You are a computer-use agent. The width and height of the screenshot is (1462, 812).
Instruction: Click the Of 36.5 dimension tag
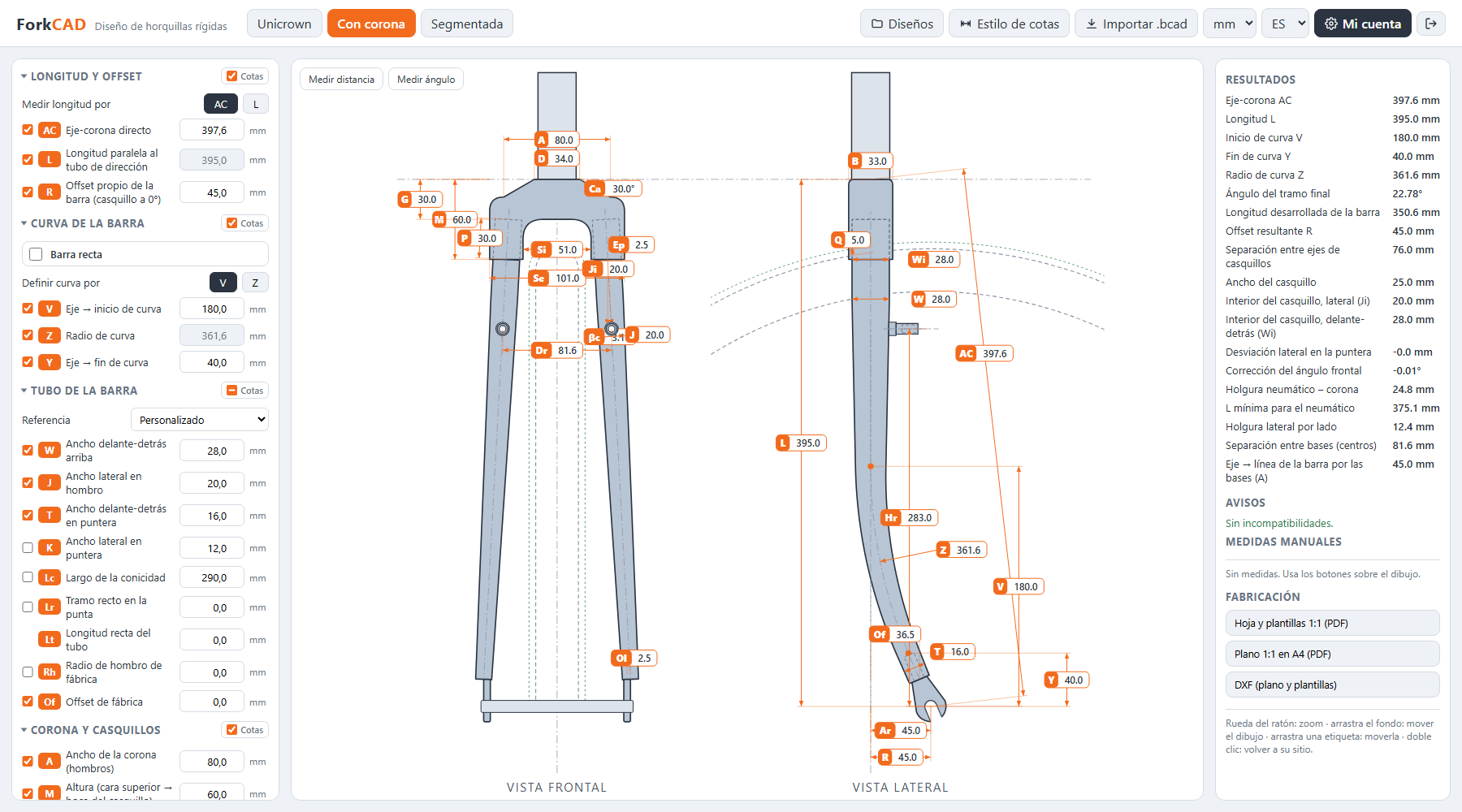pos(895,634)
